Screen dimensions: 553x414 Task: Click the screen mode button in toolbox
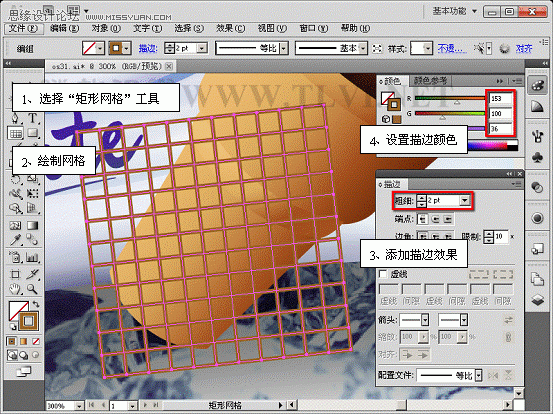coord(24,371)
